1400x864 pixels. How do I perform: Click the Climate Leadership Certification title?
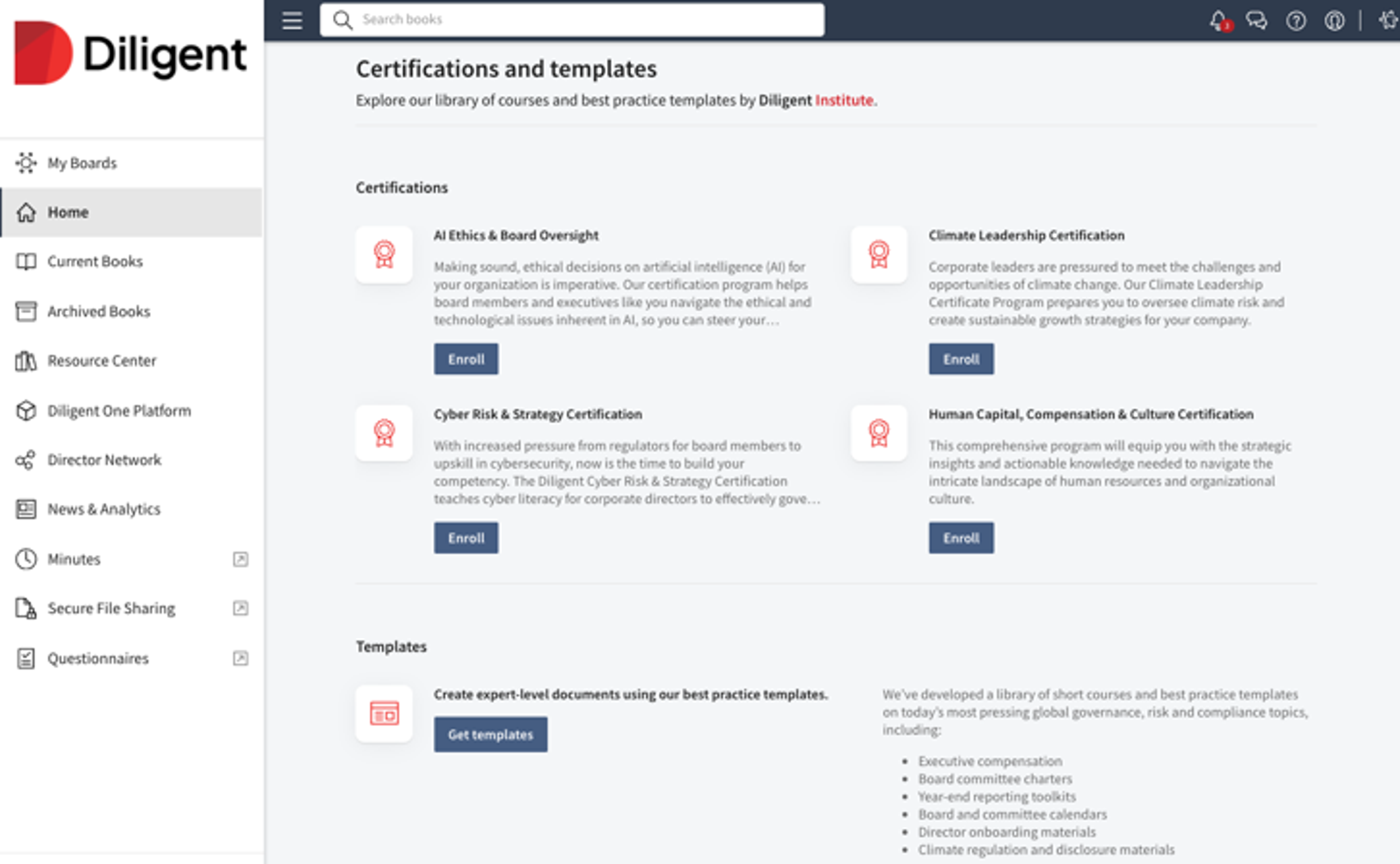pyautogui.click(x=1026, y=236)
